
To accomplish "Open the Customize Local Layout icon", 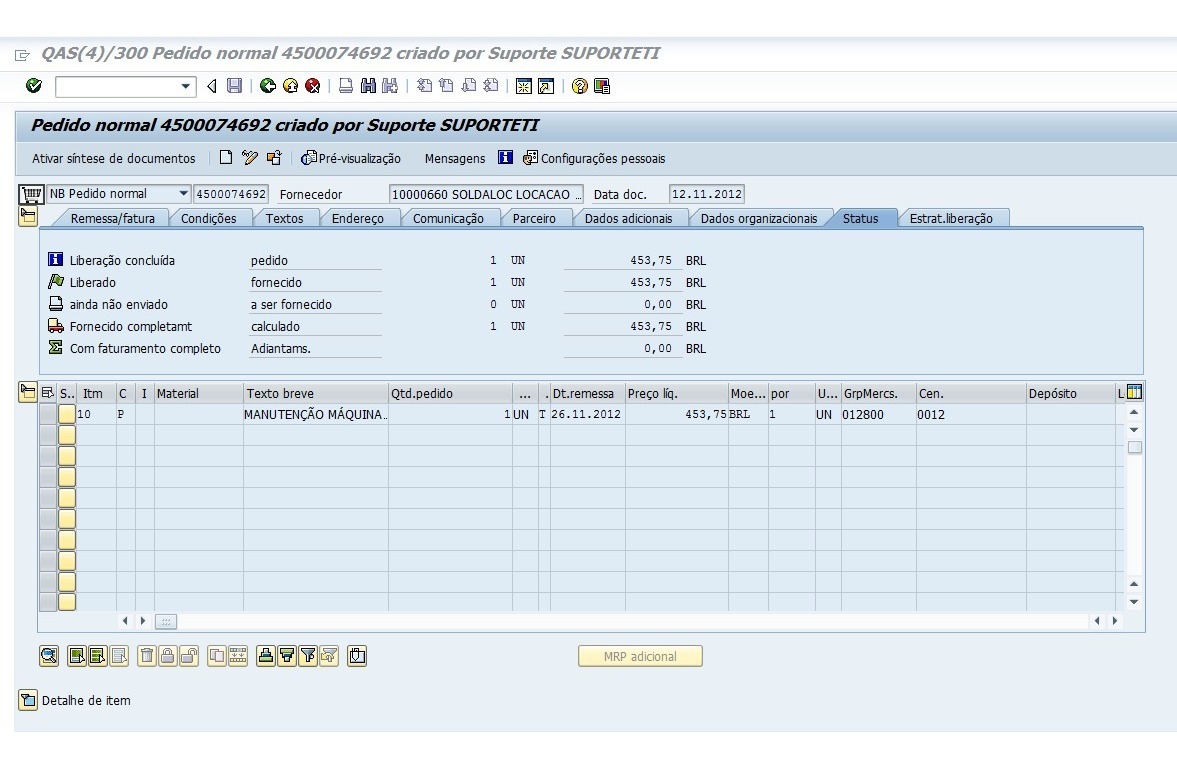I will tap(602, 86).
